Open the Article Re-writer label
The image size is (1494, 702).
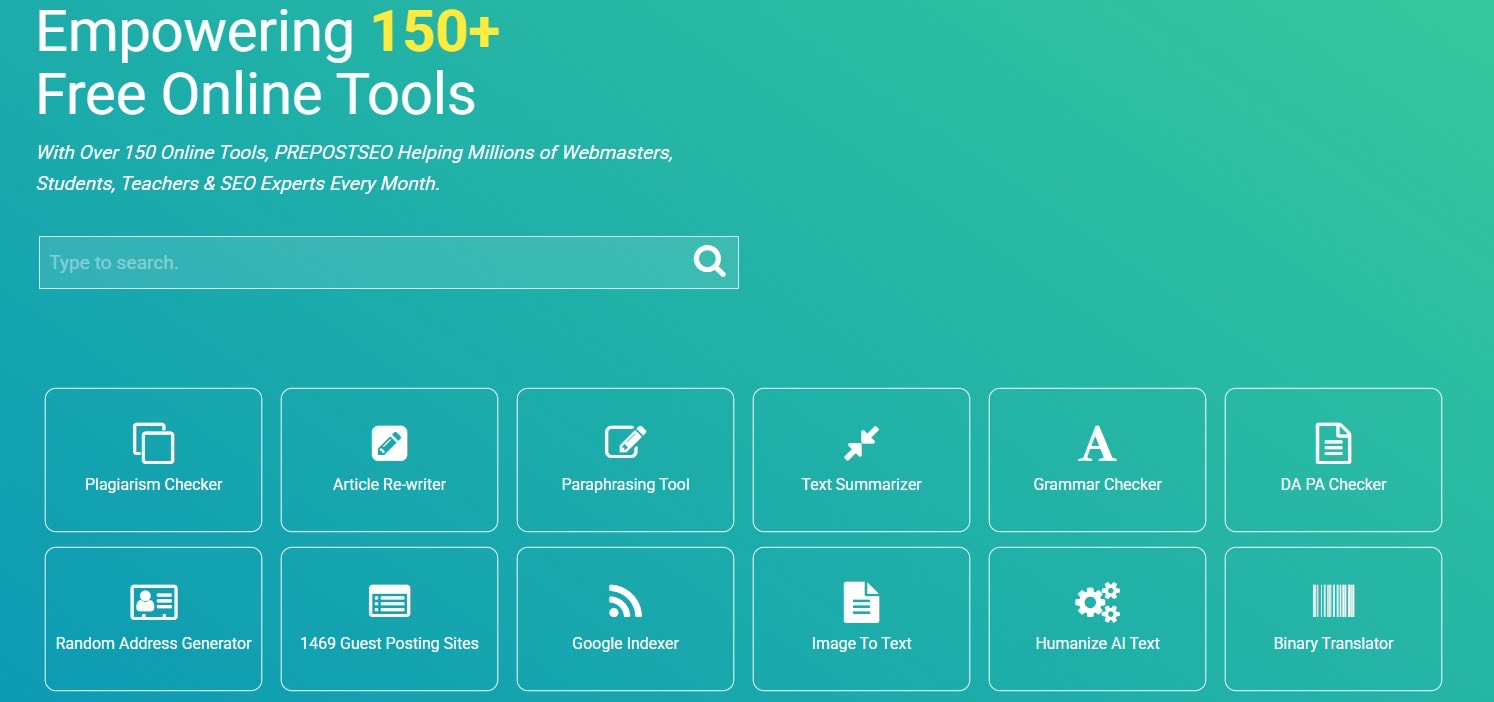389,484
